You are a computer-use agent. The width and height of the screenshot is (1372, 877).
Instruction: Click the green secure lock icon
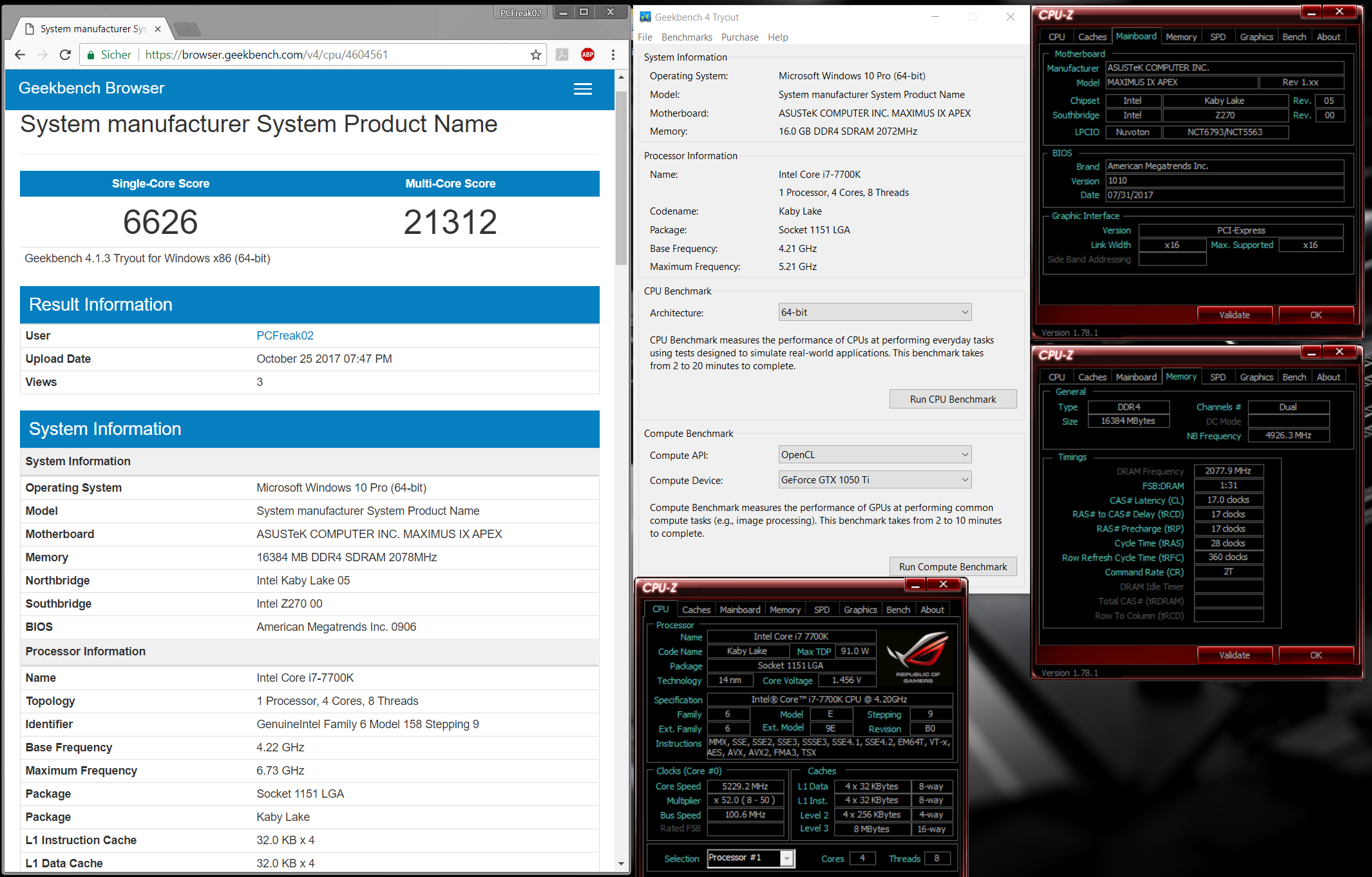tap(91, 55)
